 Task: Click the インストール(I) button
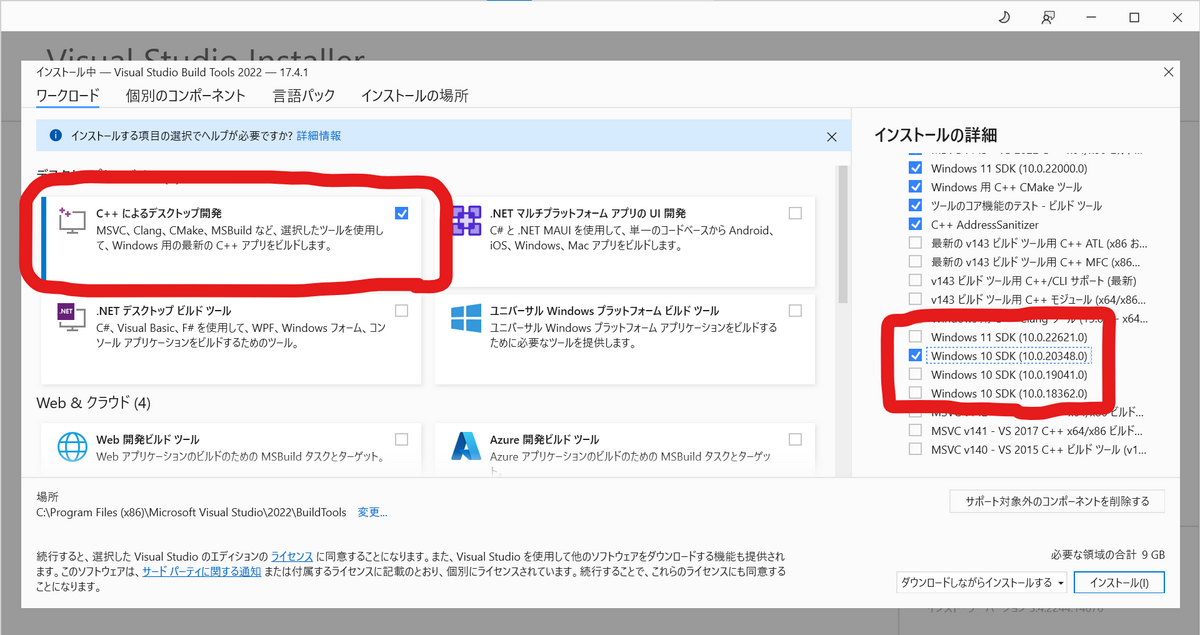tap(1119, 582)
